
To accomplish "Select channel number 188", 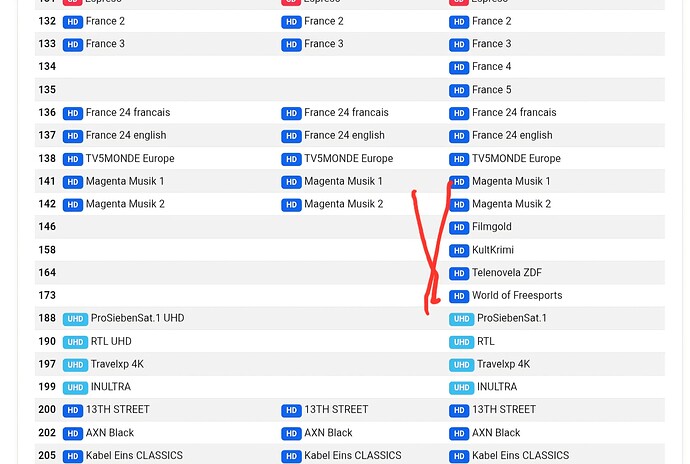I will coord(47,318).
